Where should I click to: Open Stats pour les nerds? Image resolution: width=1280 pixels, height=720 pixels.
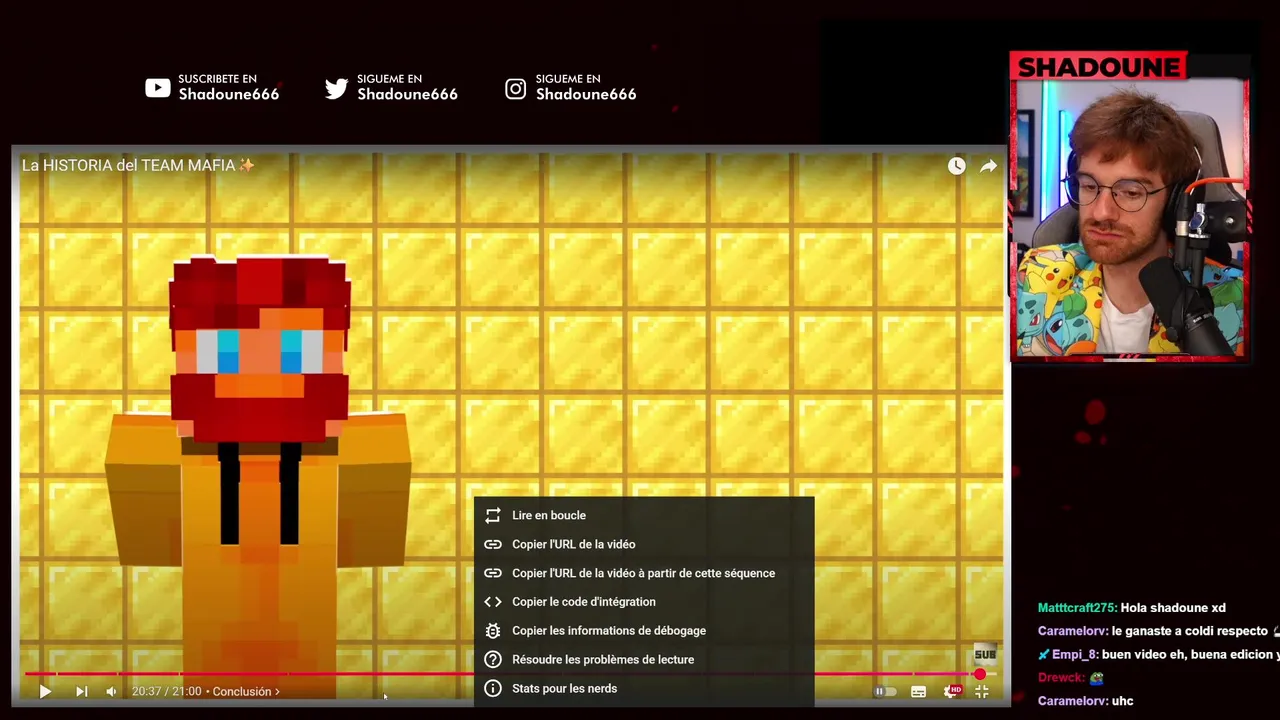tap(644, 689)
